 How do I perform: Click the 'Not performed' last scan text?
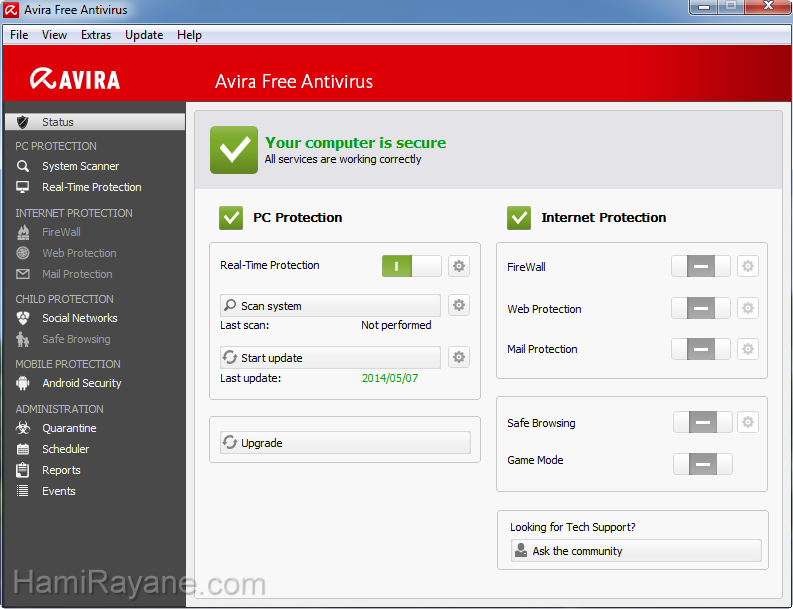point(396,325)
